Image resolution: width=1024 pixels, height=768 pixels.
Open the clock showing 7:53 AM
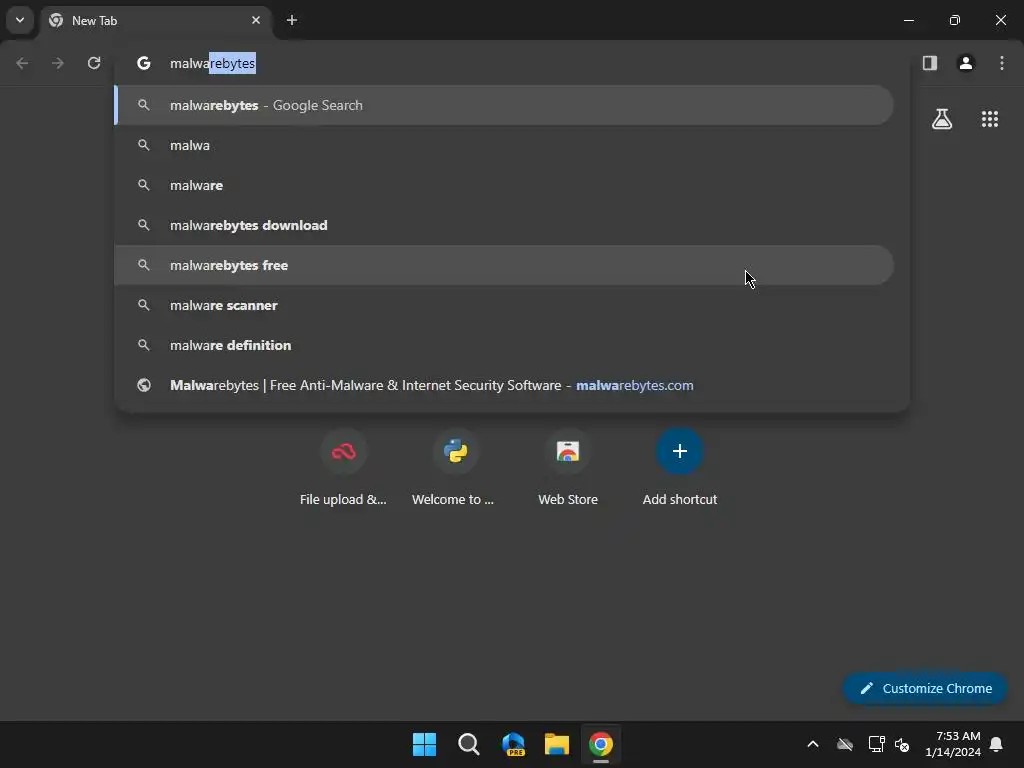953,744
